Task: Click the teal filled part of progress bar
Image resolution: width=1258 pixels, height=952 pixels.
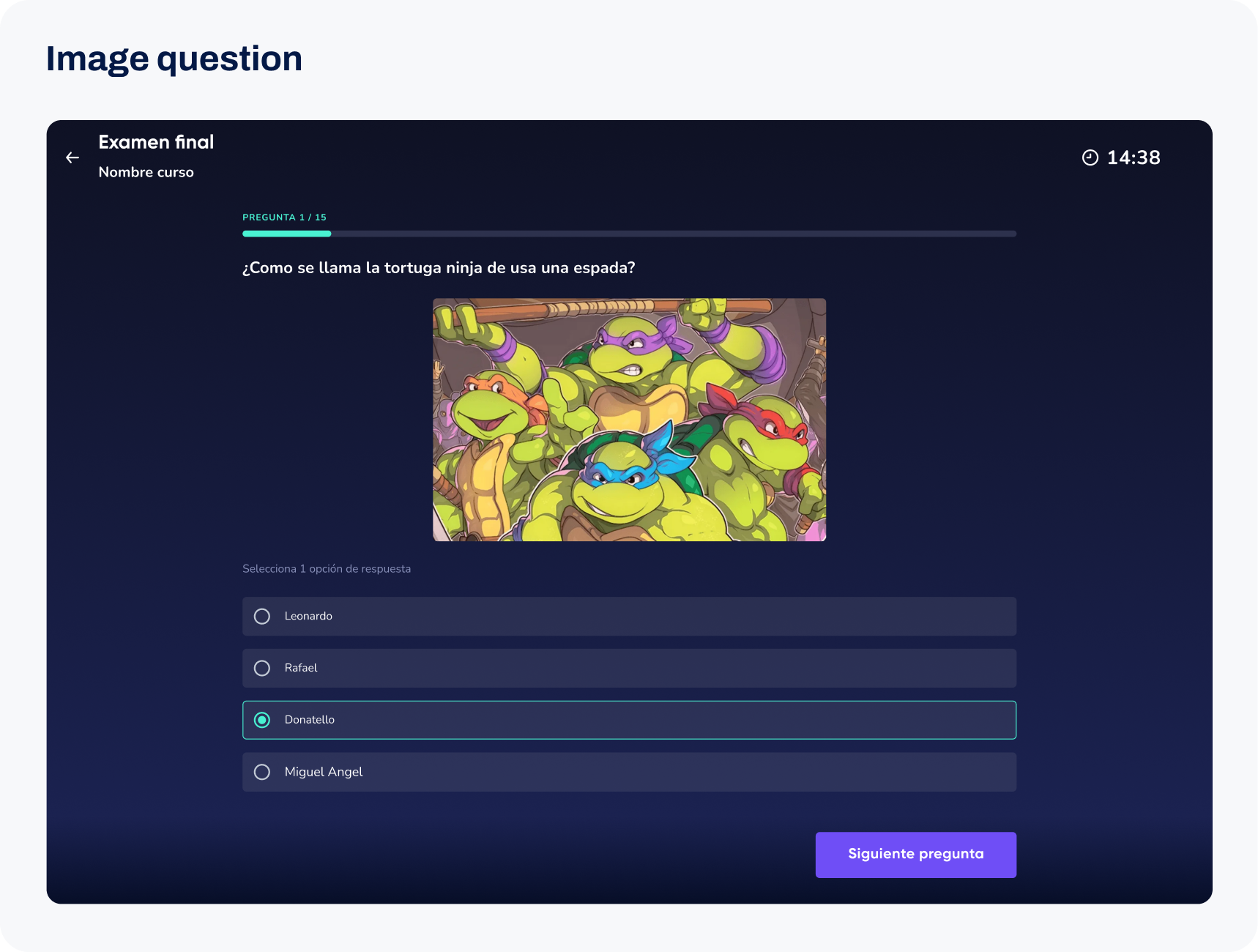Action: pyautogui.click(x=287, y=234)
